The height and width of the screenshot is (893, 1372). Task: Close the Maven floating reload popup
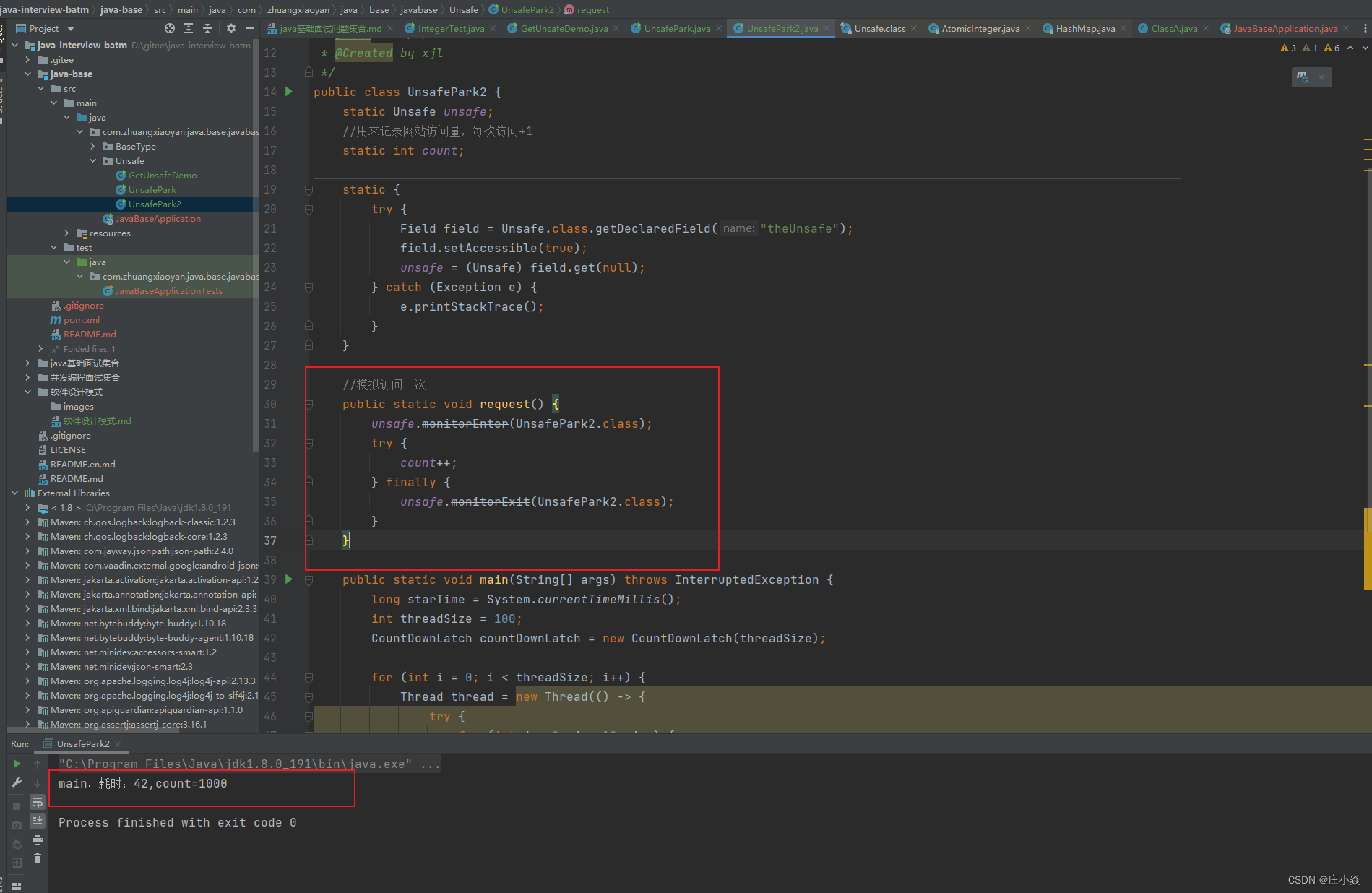1321,77
